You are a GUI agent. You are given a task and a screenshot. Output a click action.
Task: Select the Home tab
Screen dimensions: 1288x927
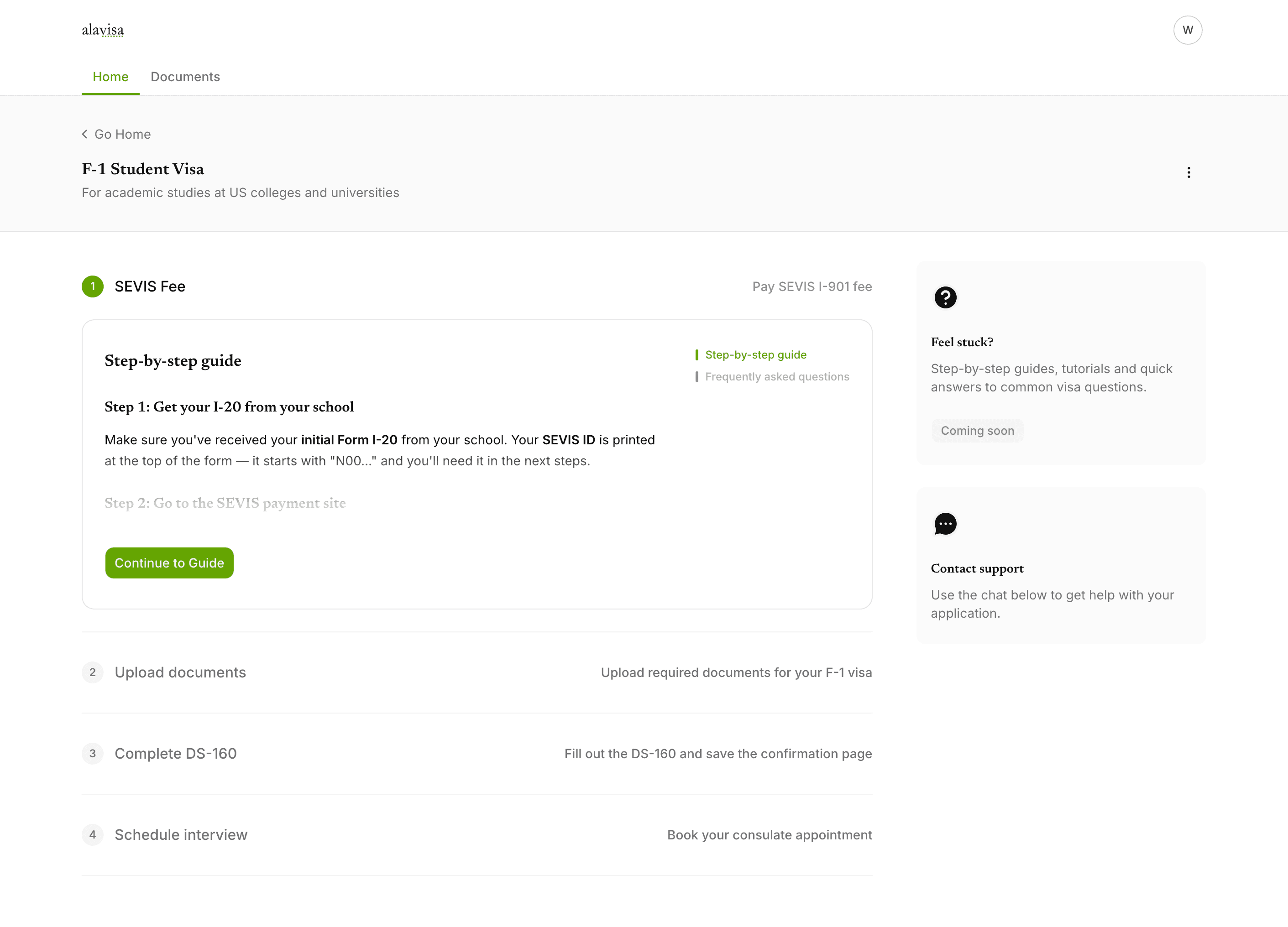pyautogui.click(x=110, y=77)
